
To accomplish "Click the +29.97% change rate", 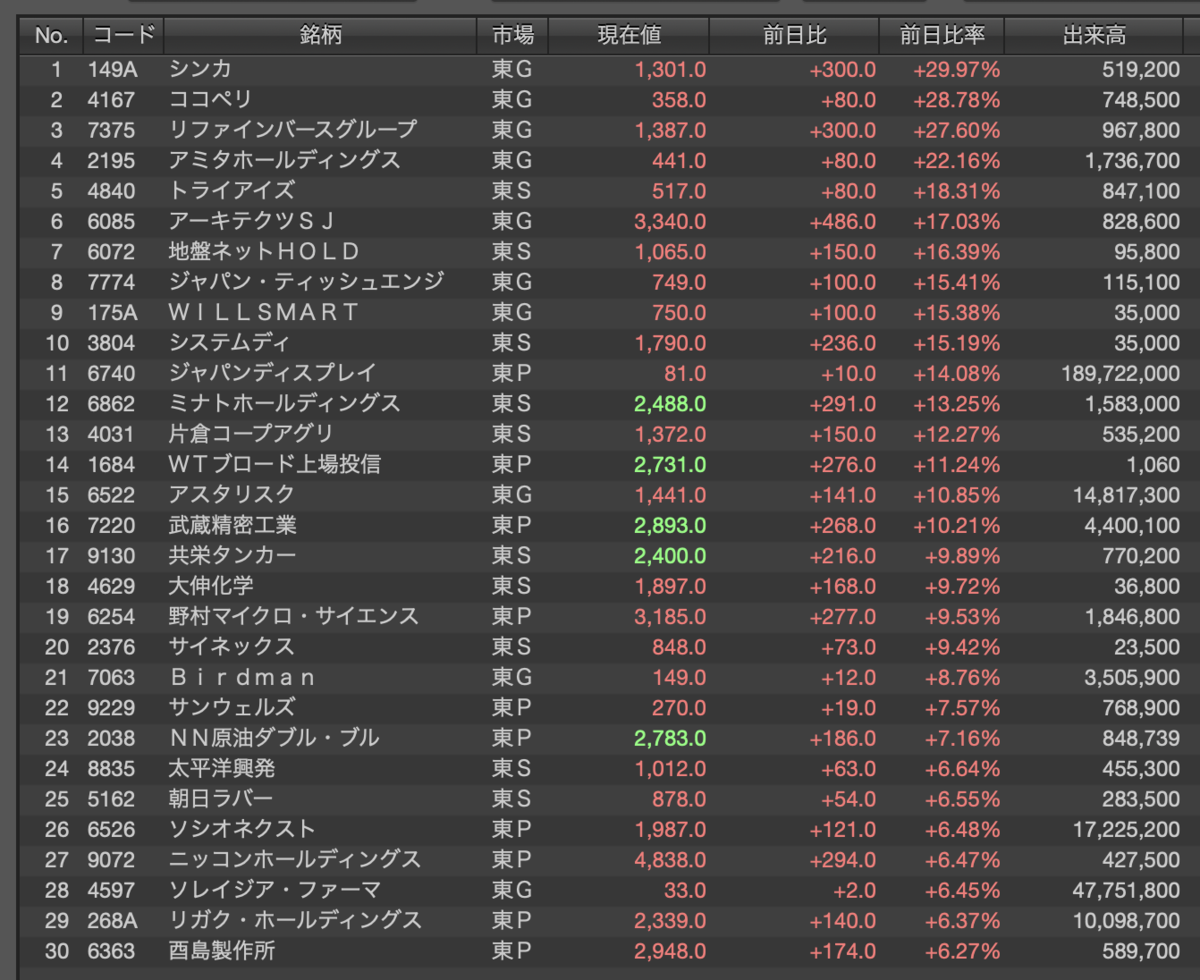I will (x=956, y=69).
